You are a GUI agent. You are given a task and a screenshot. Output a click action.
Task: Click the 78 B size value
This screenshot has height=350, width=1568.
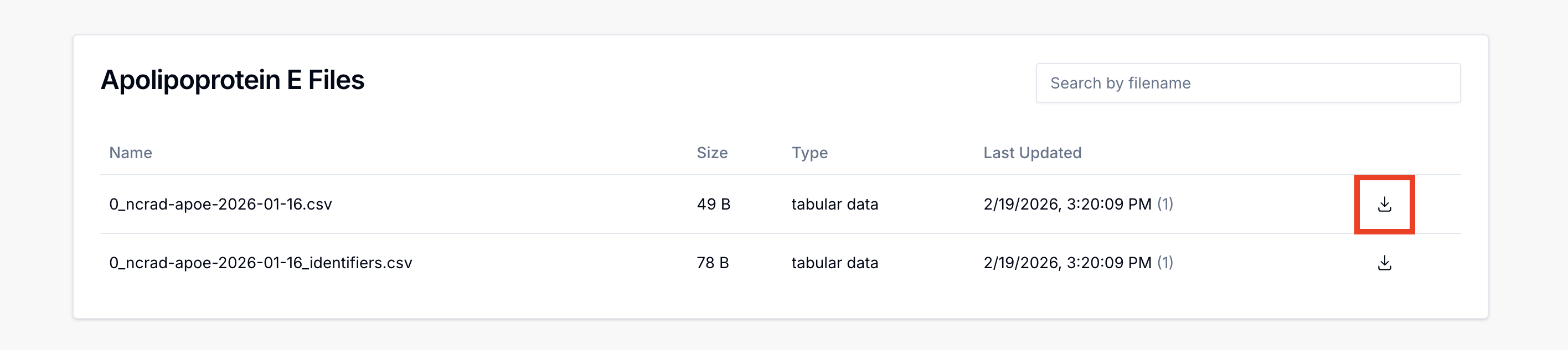click(x=712, y=263)
